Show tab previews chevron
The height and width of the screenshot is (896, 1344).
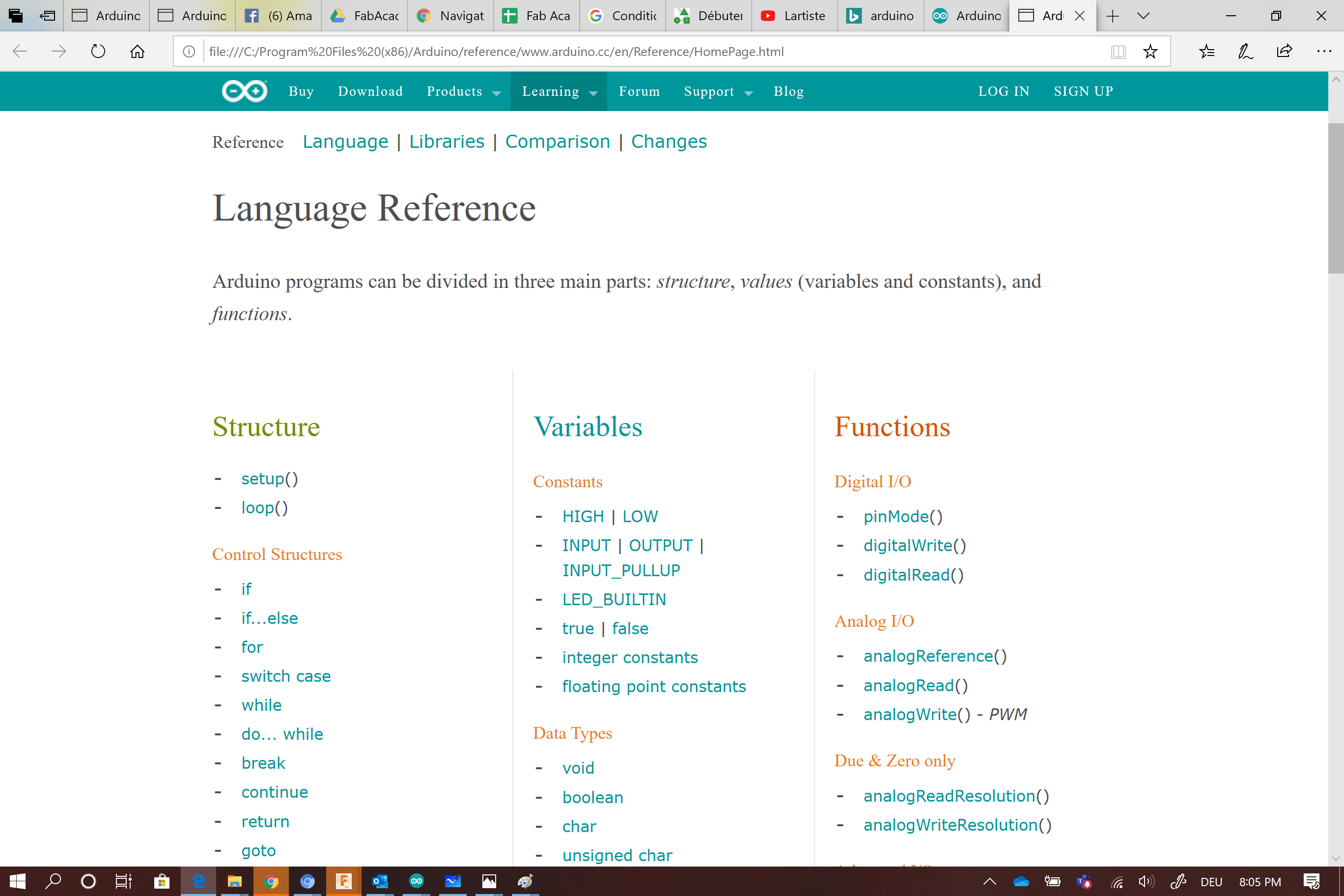[1143, 16]
